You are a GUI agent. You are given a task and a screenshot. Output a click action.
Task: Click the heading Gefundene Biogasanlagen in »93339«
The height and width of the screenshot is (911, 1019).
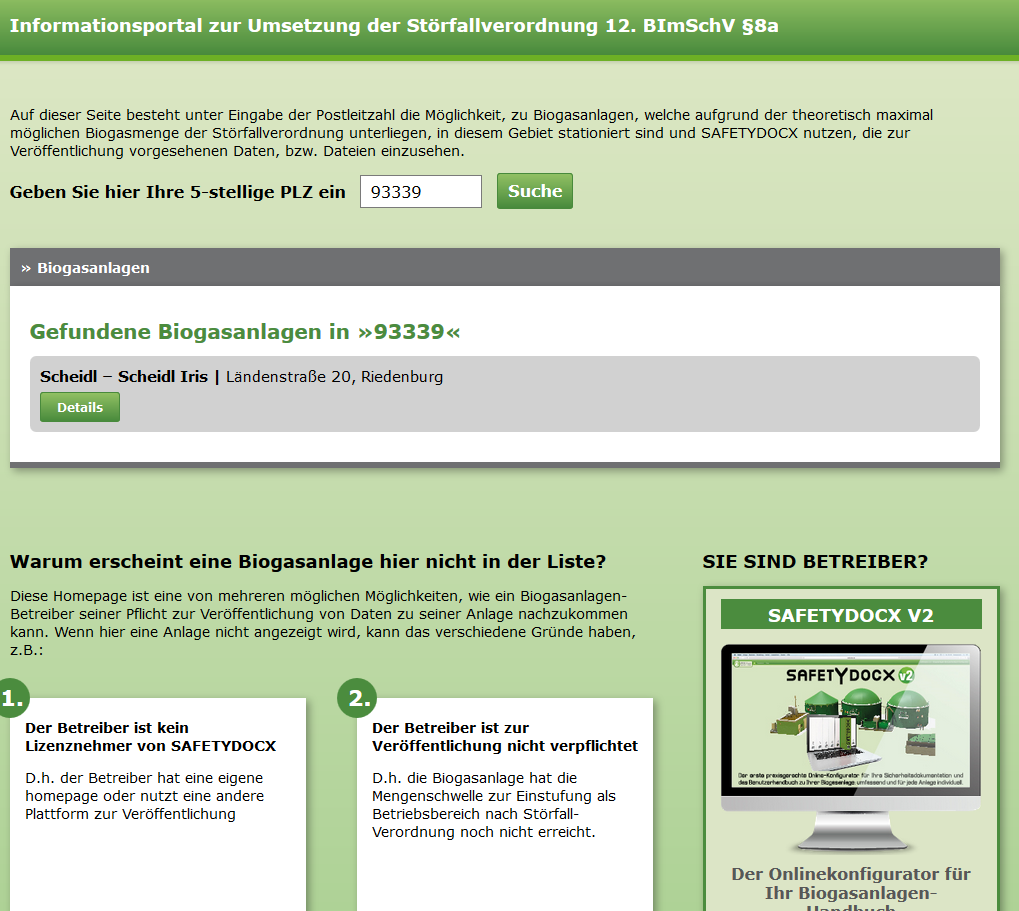[x=245, y=331]
